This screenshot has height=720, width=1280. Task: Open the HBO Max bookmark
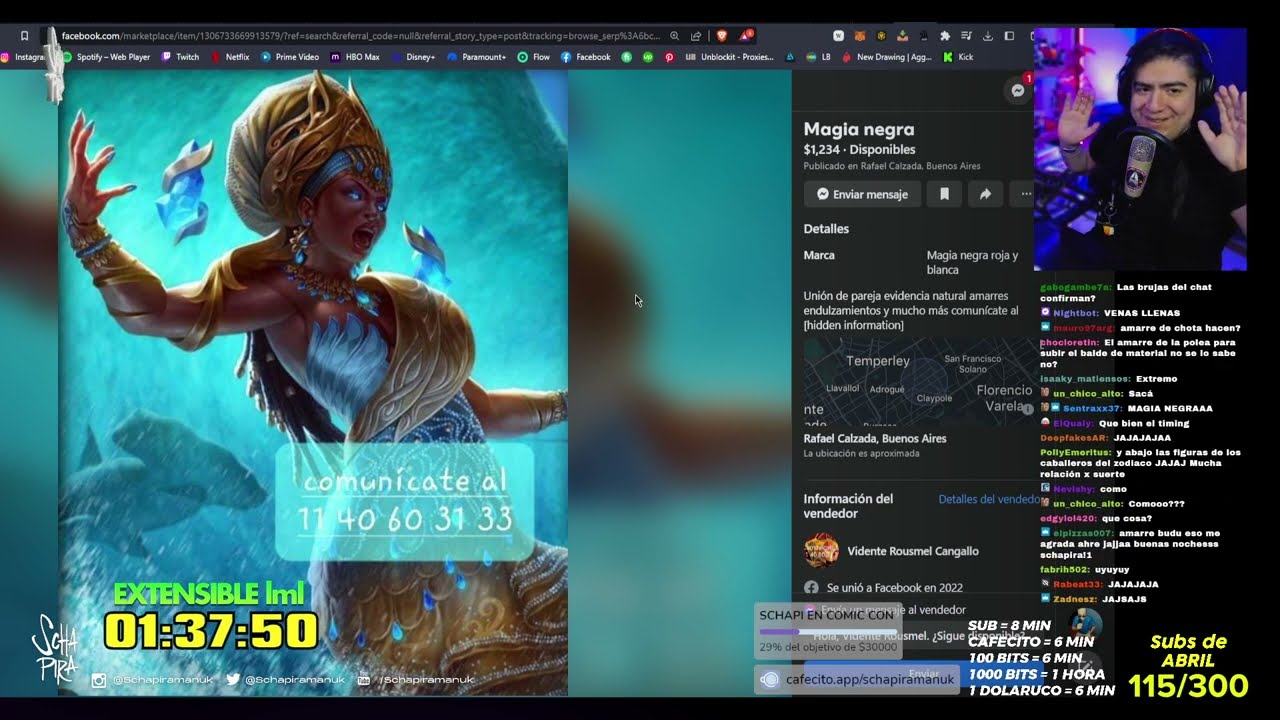pyautogui.click(x=355, y=57)
